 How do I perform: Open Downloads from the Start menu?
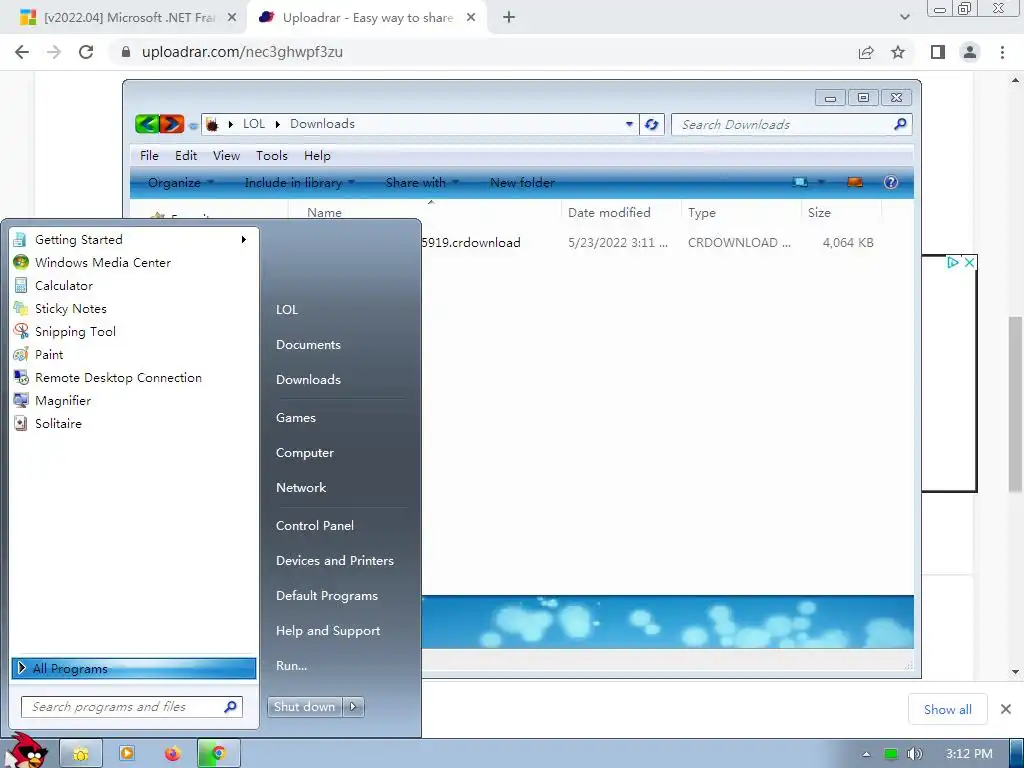(x=308, y=379)
